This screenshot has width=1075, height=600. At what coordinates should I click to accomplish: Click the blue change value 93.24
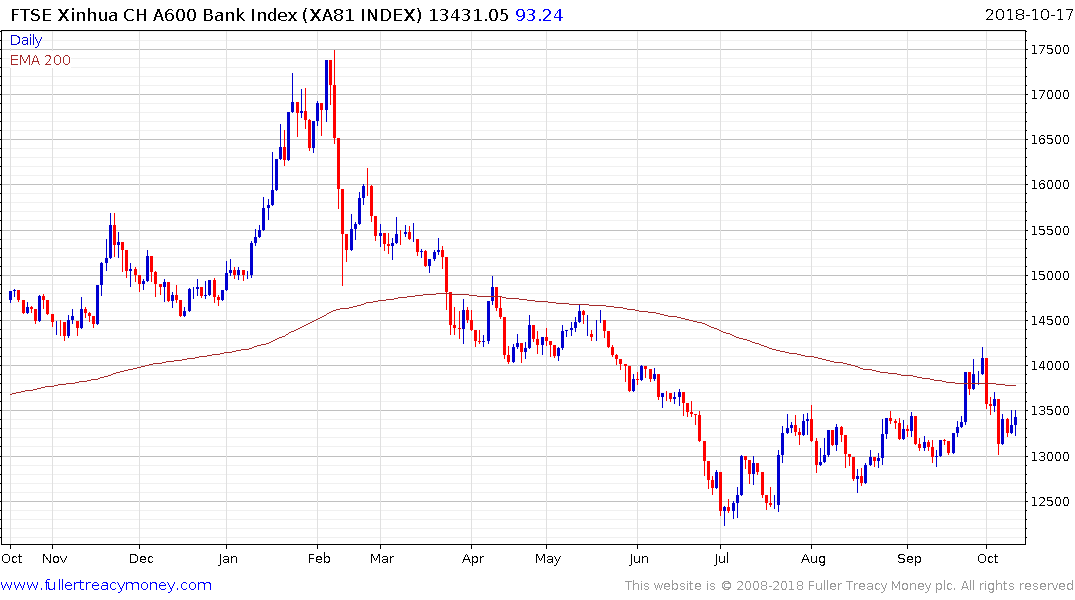tap(539, 15)
